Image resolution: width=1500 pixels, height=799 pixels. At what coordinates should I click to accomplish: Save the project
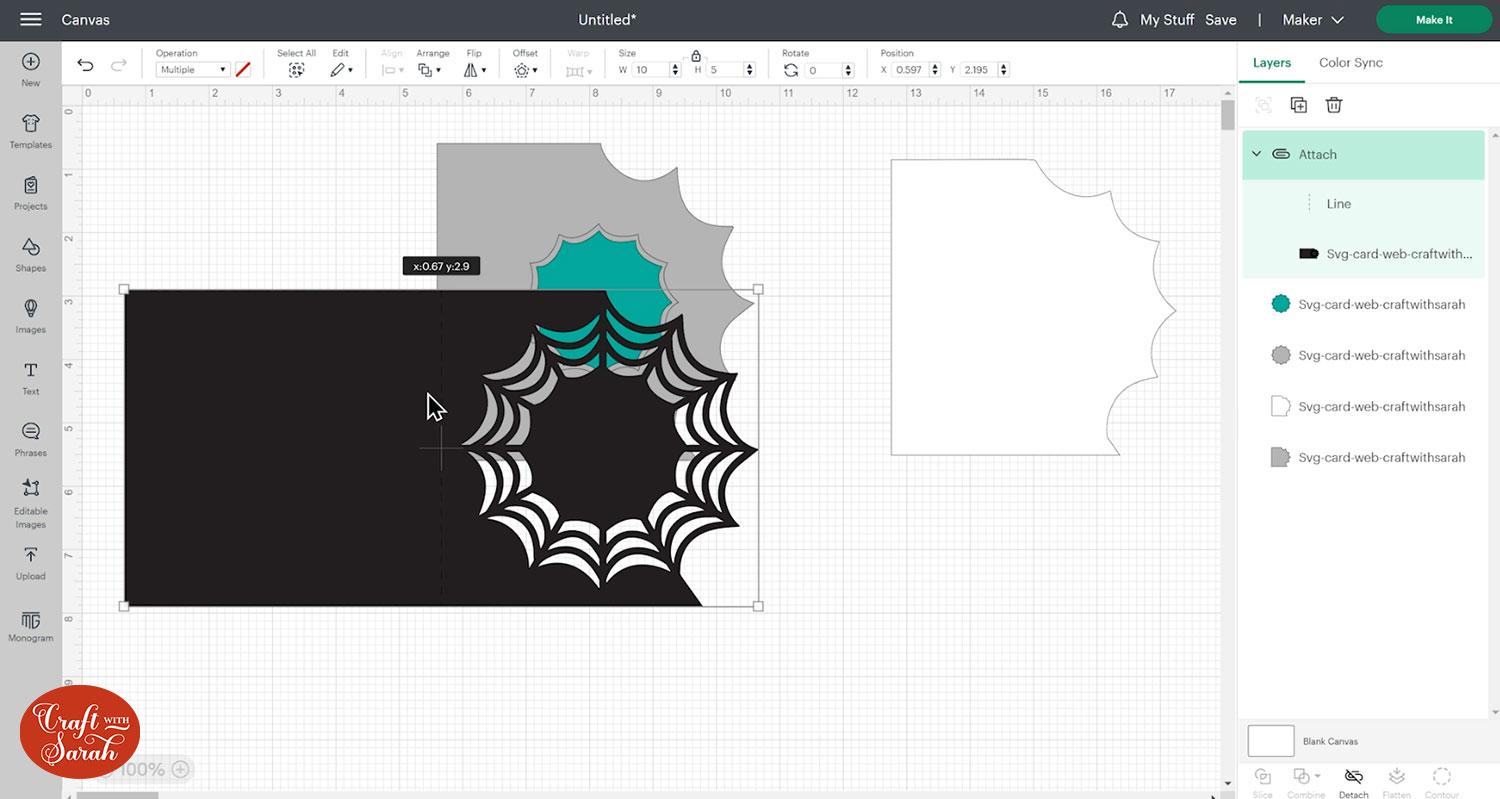click(x=1221, y=20)
